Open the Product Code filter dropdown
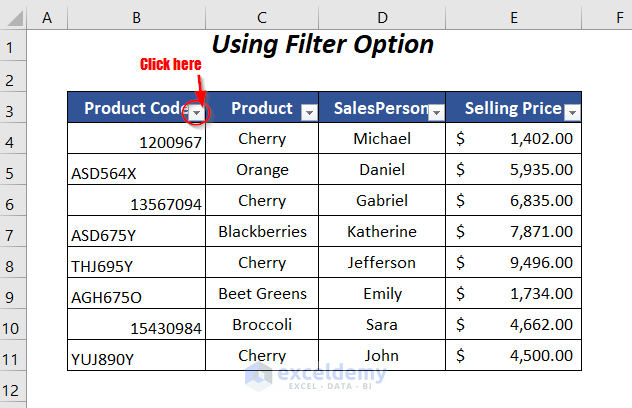The height and width of the screenshot is (408, 632). (197, 113)
